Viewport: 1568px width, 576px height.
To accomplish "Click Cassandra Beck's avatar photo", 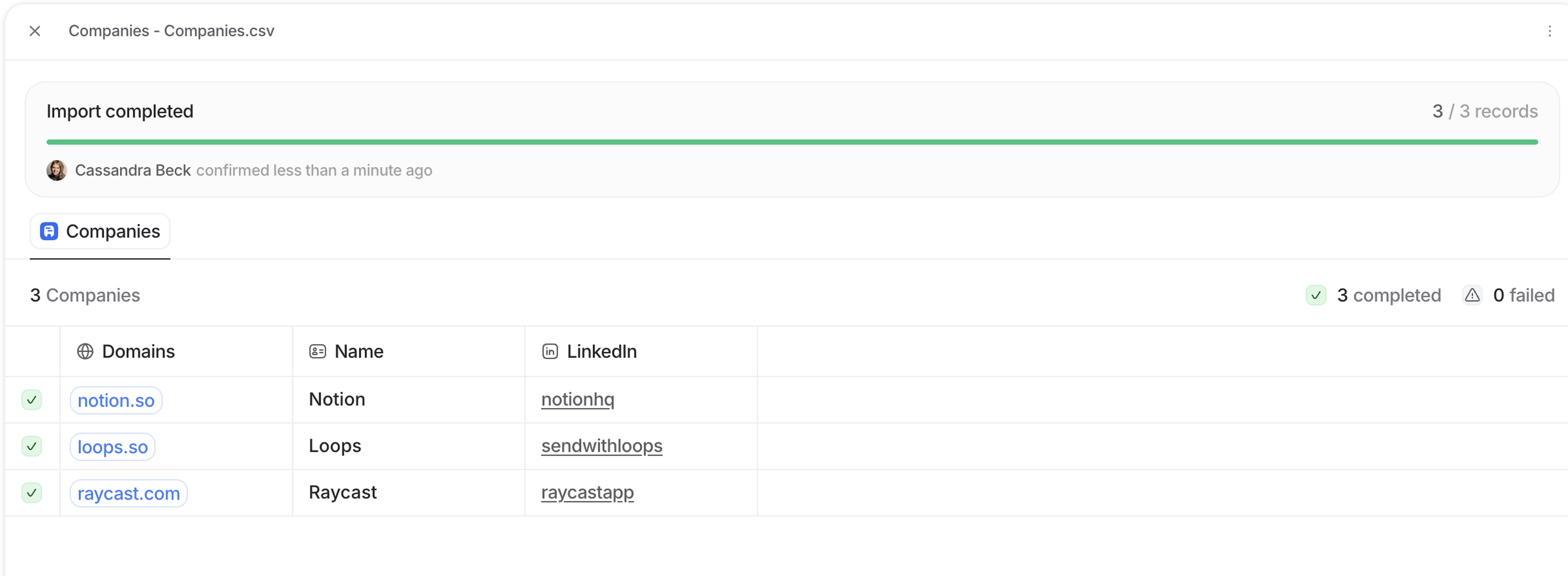I will 57,170.
